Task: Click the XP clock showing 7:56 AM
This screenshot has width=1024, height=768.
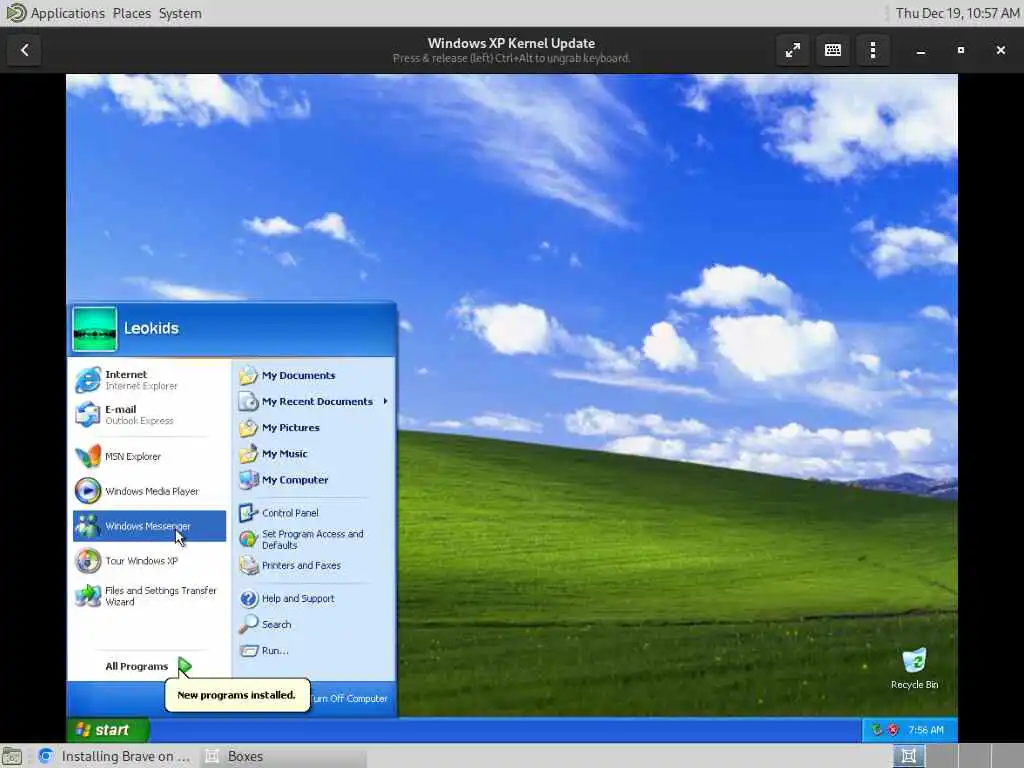Action: tap(926, 730)
